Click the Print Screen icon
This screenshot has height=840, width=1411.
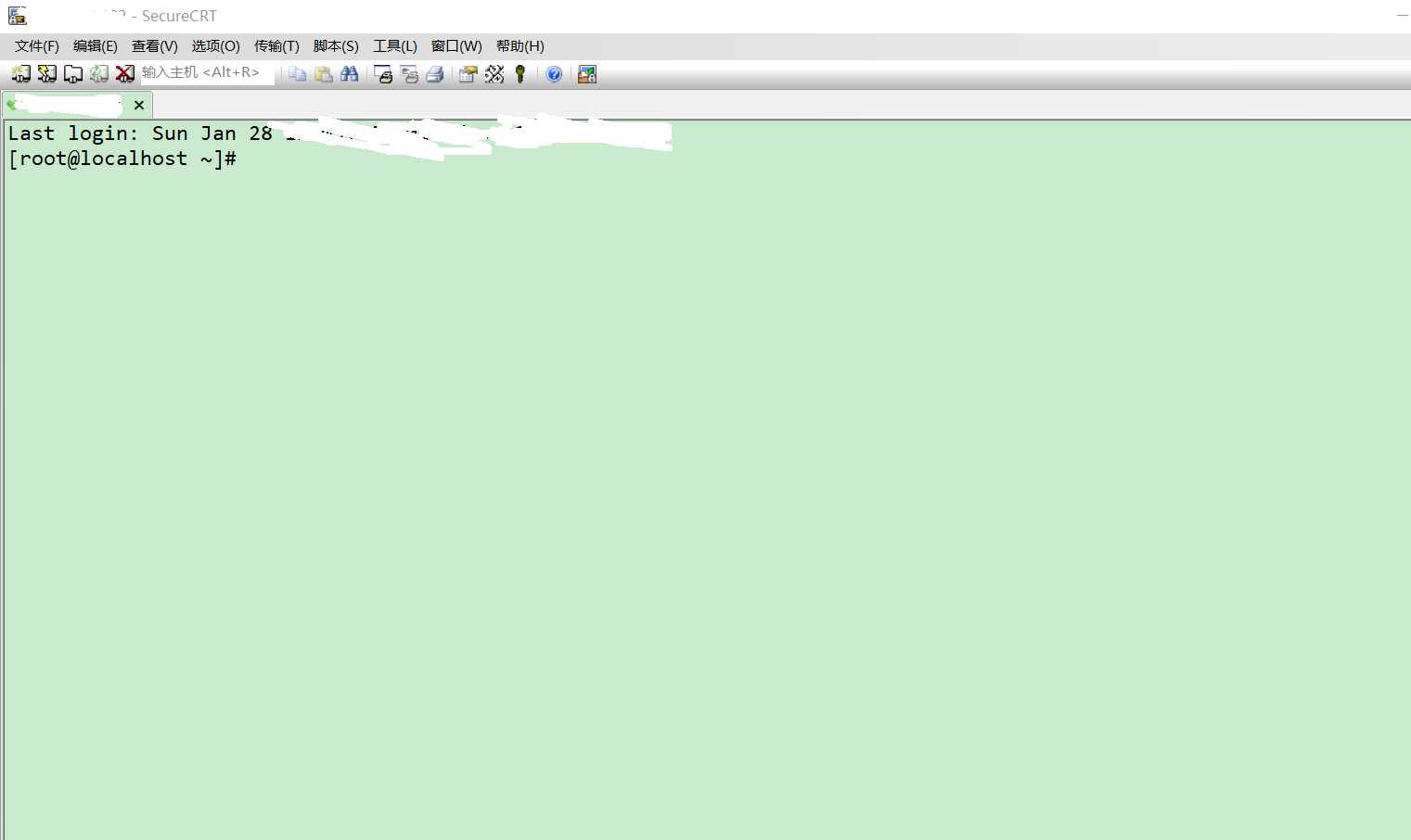click(x=383, y=74)
